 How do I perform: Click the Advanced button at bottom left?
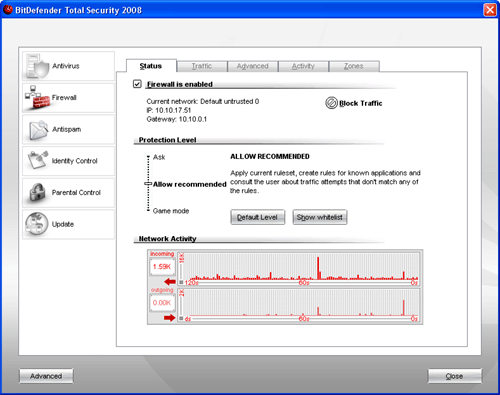(x=46, y=376)
